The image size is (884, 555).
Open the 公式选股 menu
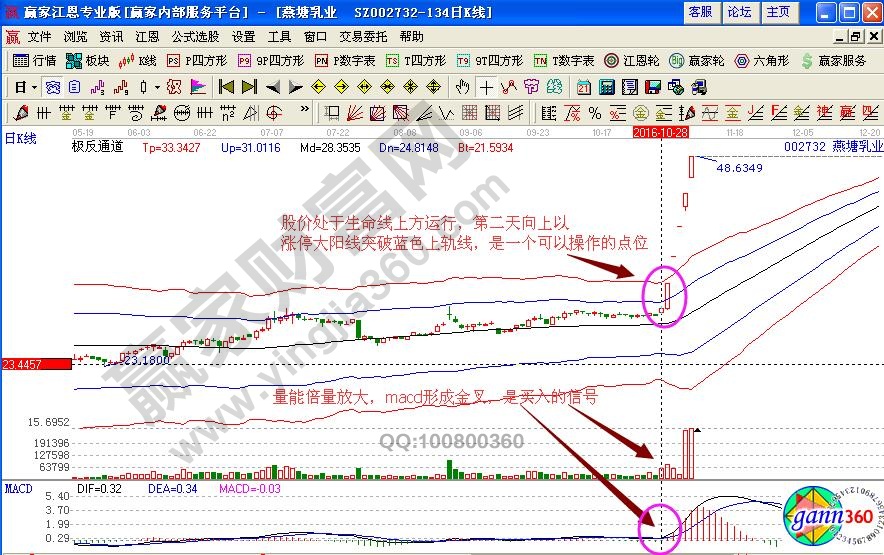(x=195, y=37)
